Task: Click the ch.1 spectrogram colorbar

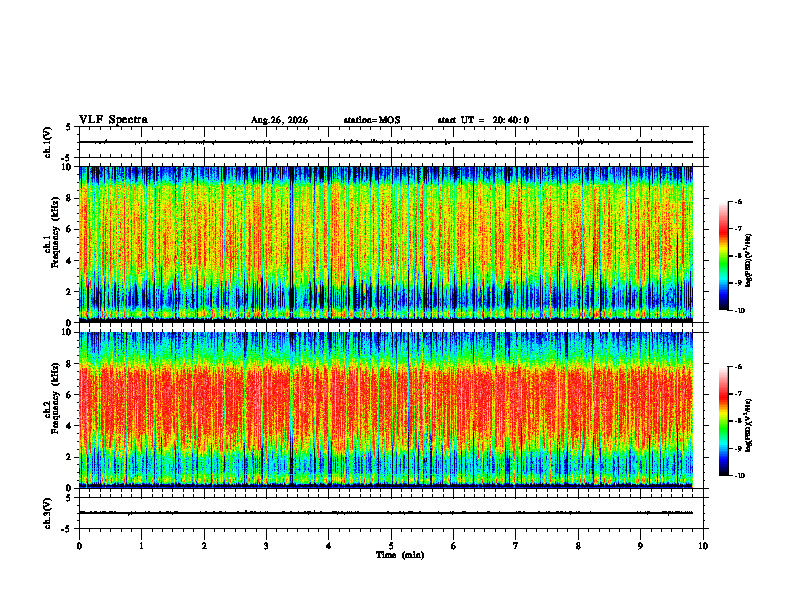Action: click(723, 256)
